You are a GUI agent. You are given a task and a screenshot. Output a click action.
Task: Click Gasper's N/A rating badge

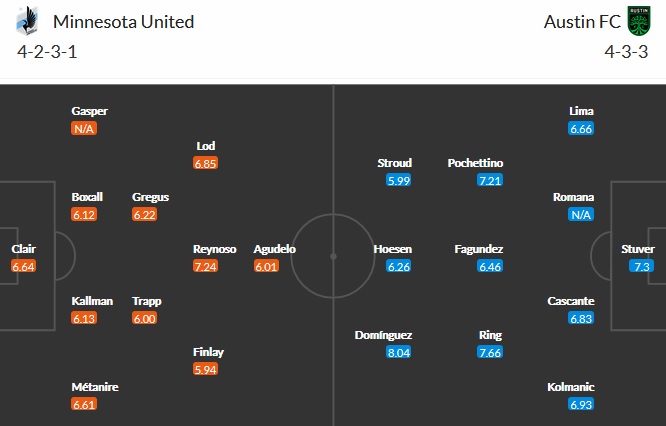[x=84, y=128]
